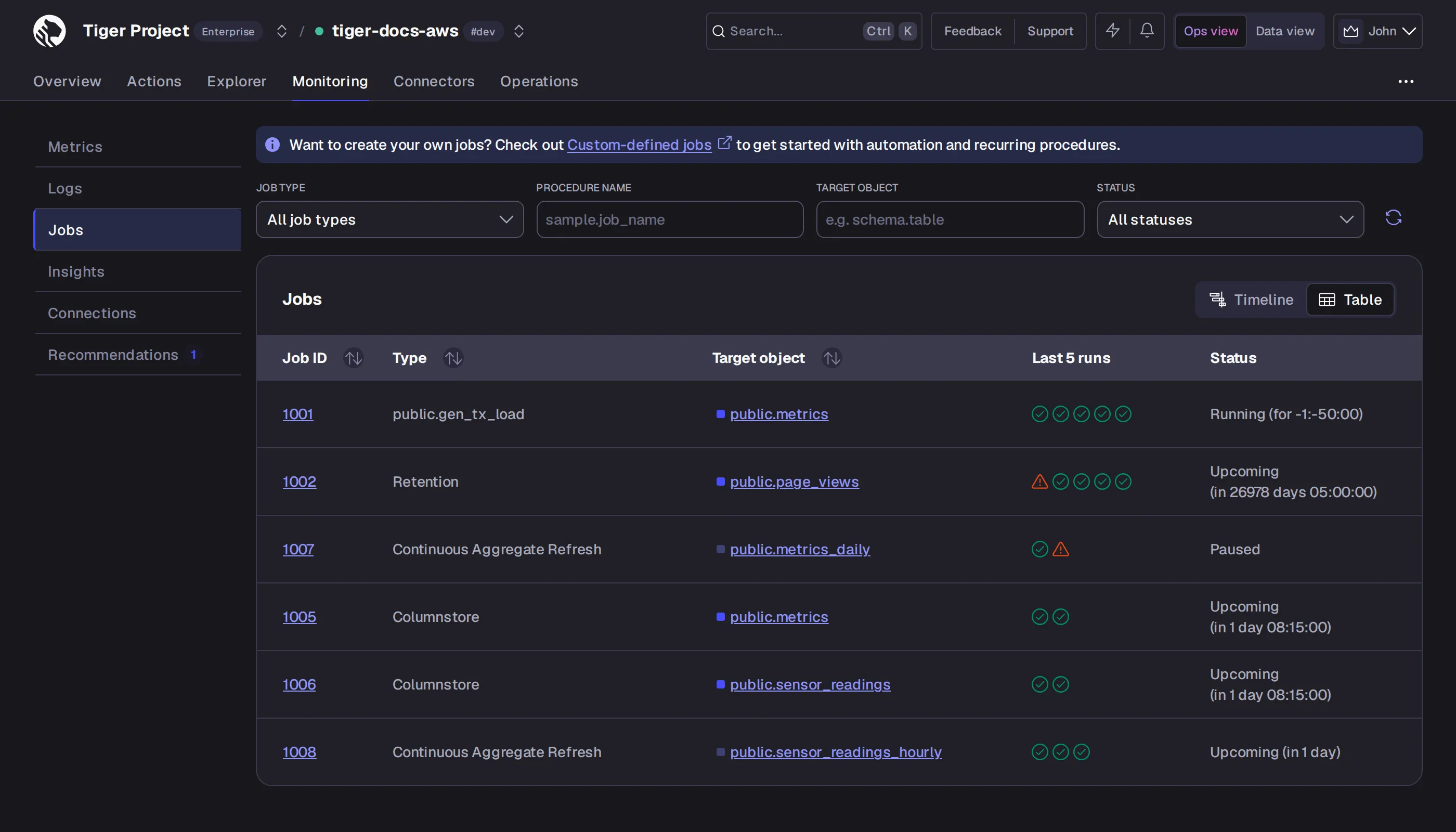Switch to Data view
The image size is (1456, 832).
tap(1284, 31)
